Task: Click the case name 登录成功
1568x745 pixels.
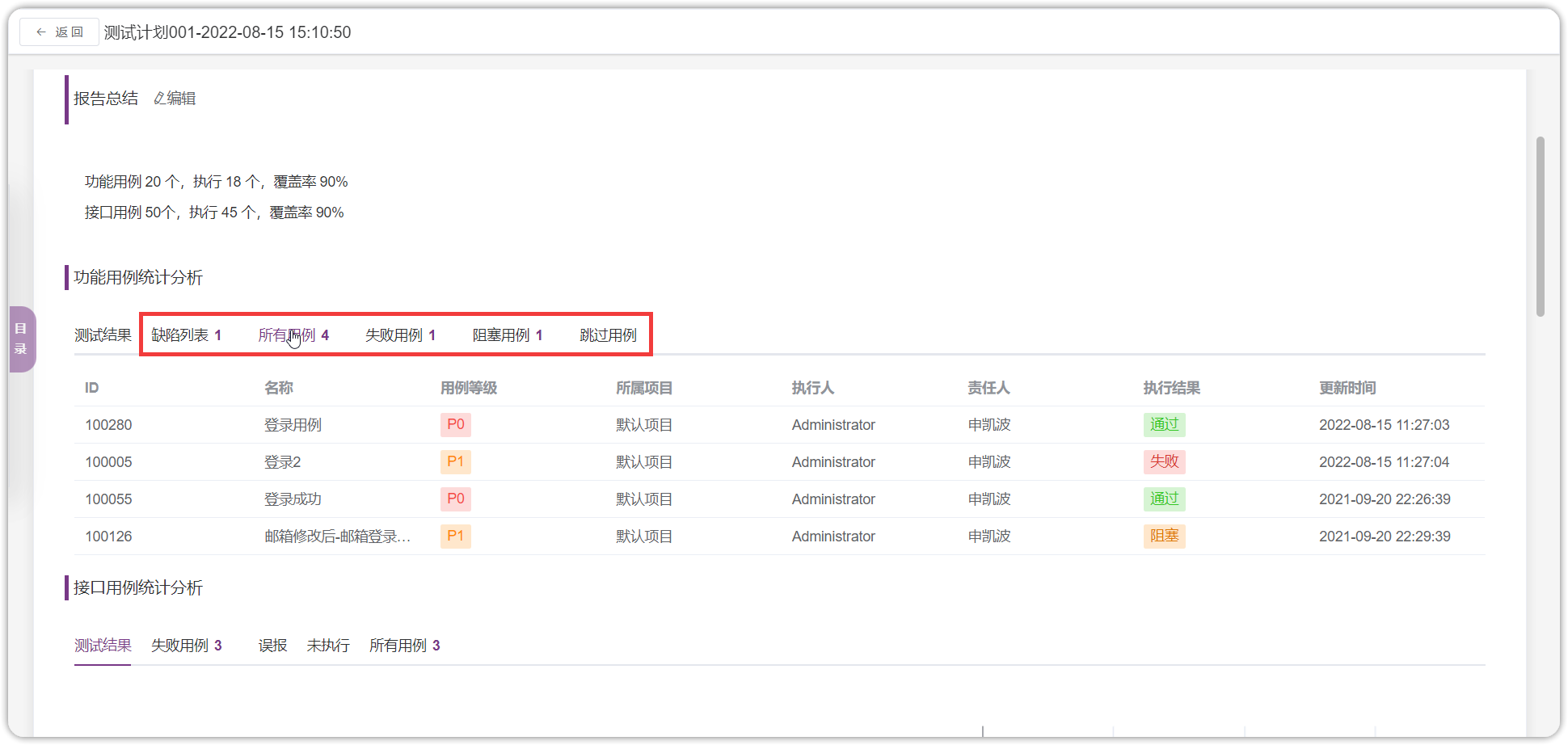Action: (293, 499)
